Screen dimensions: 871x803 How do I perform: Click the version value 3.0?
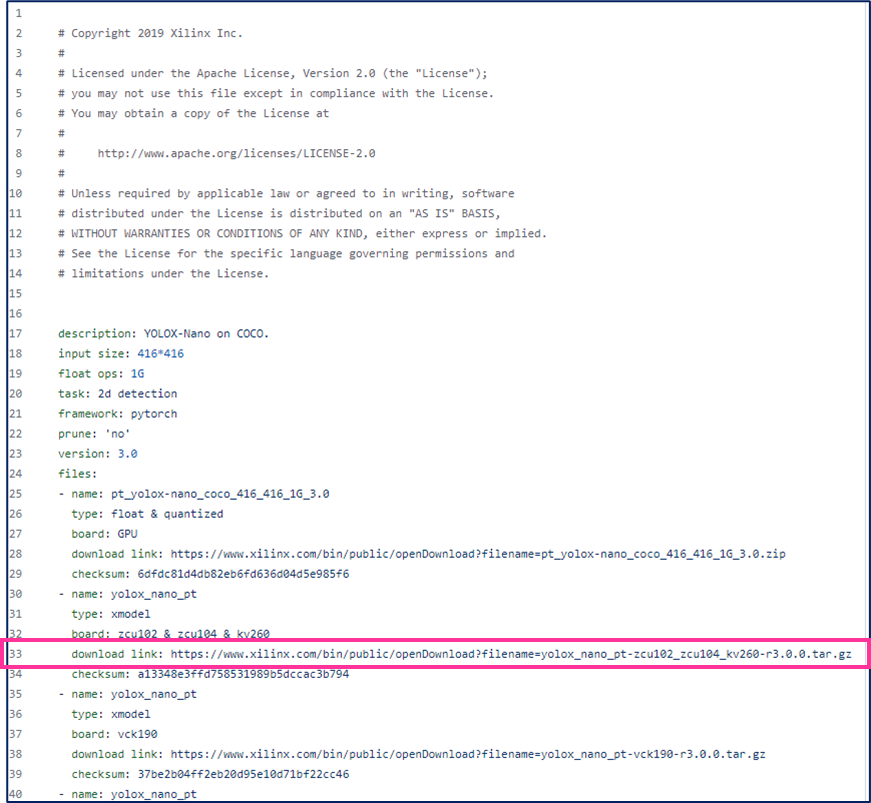point(127,454)
